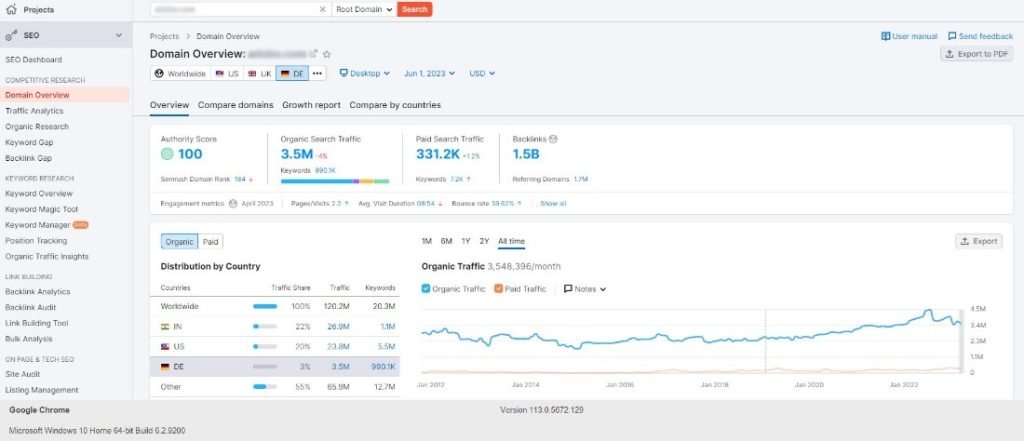This screenshot has width=1024, height=441.
Task: Click the 331.2K paid search traffic value
Action: click(x=438, y=155)
